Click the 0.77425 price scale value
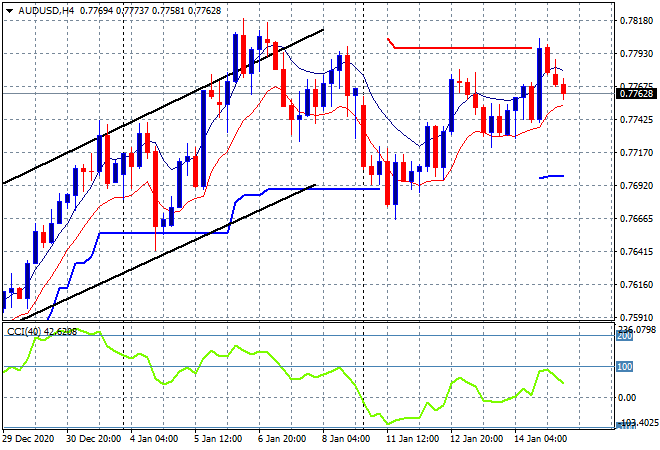 (636, 120)
